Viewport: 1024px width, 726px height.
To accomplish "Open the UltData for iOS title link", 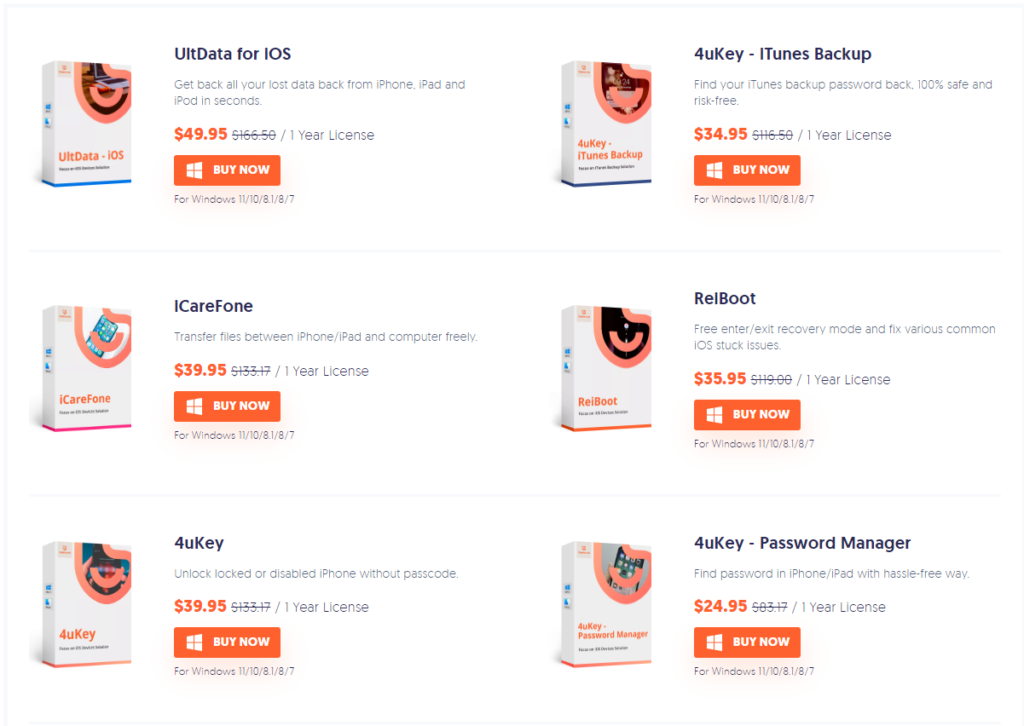I will click(232, 54).
